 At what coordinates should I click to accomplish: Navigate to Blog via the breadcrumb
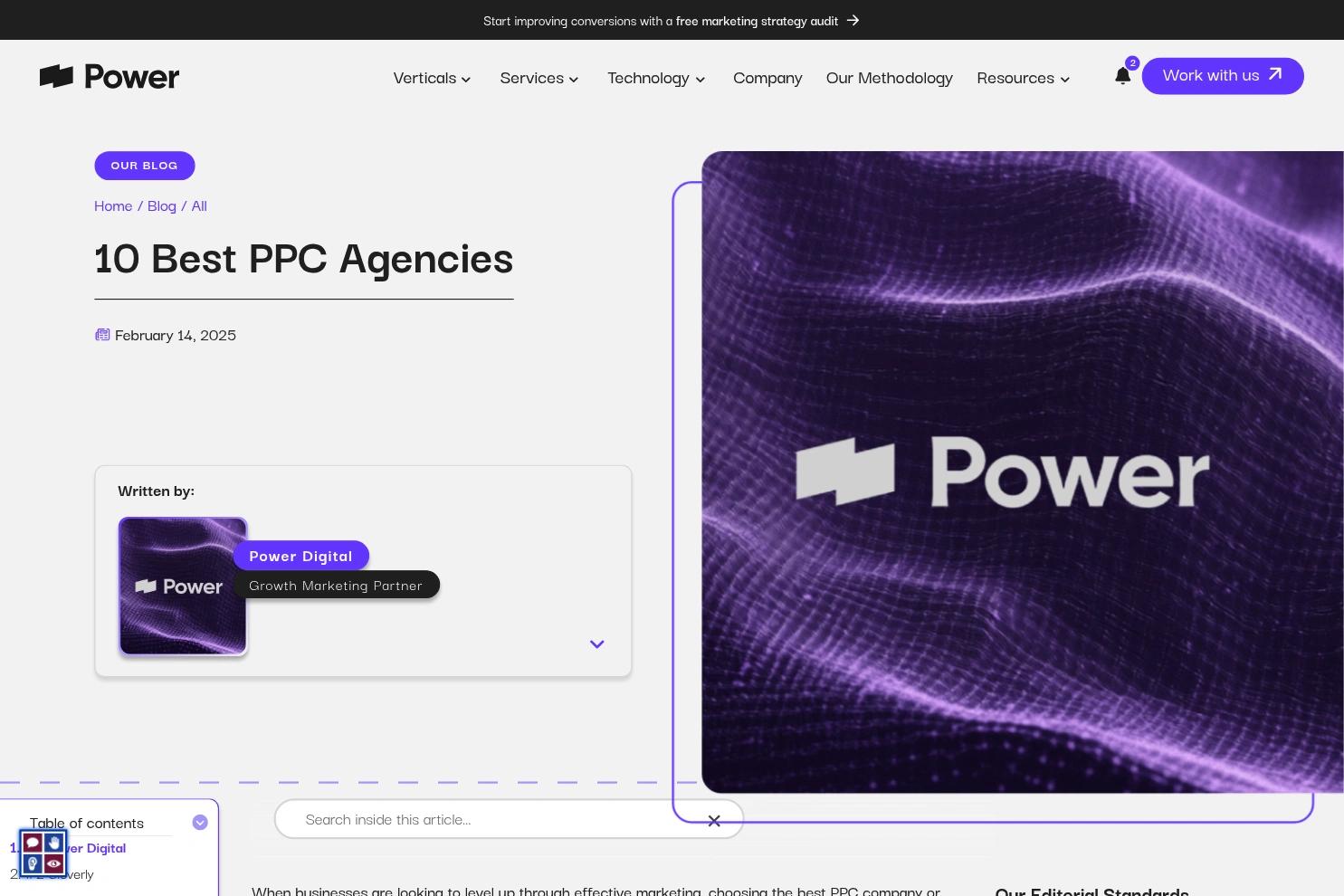162,205
